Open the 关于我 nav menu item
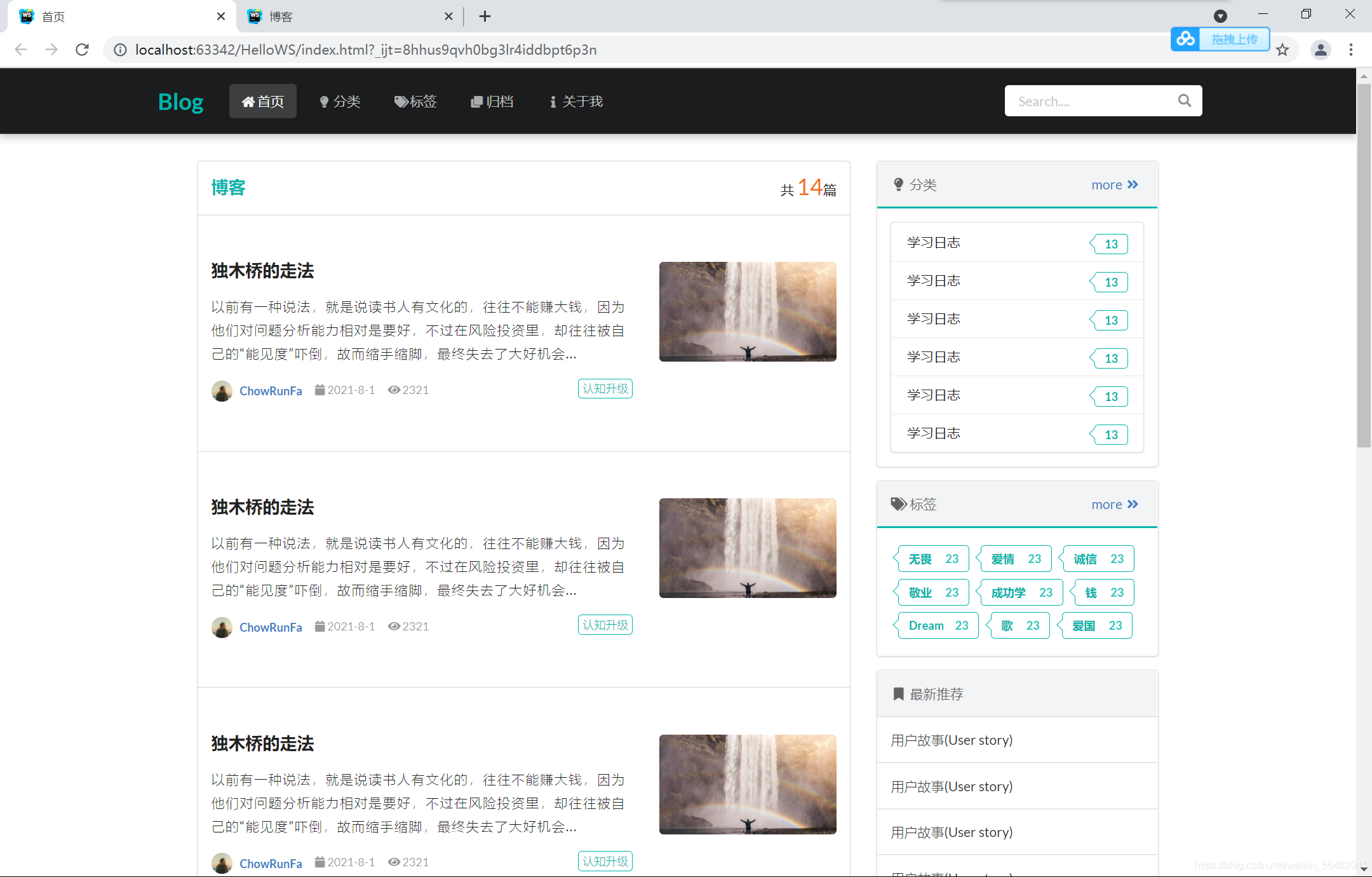Screen dimensions: 1372x877 (576, 101)
